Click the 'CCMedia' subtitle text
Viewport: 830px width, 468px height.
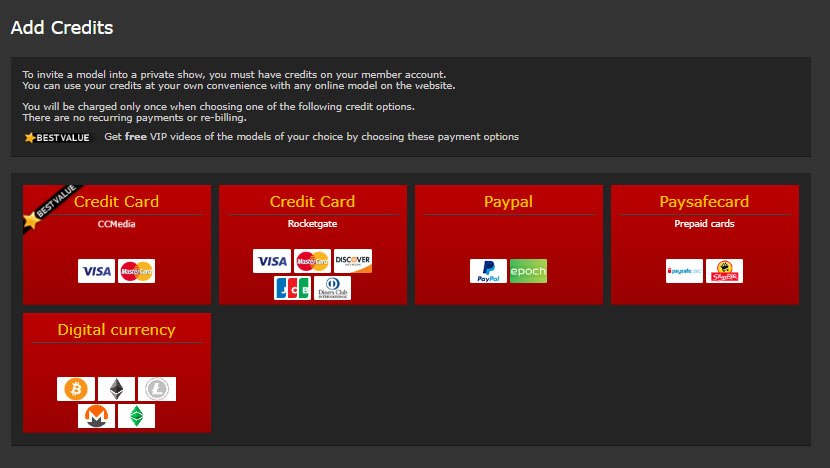(x=116, y=224)
